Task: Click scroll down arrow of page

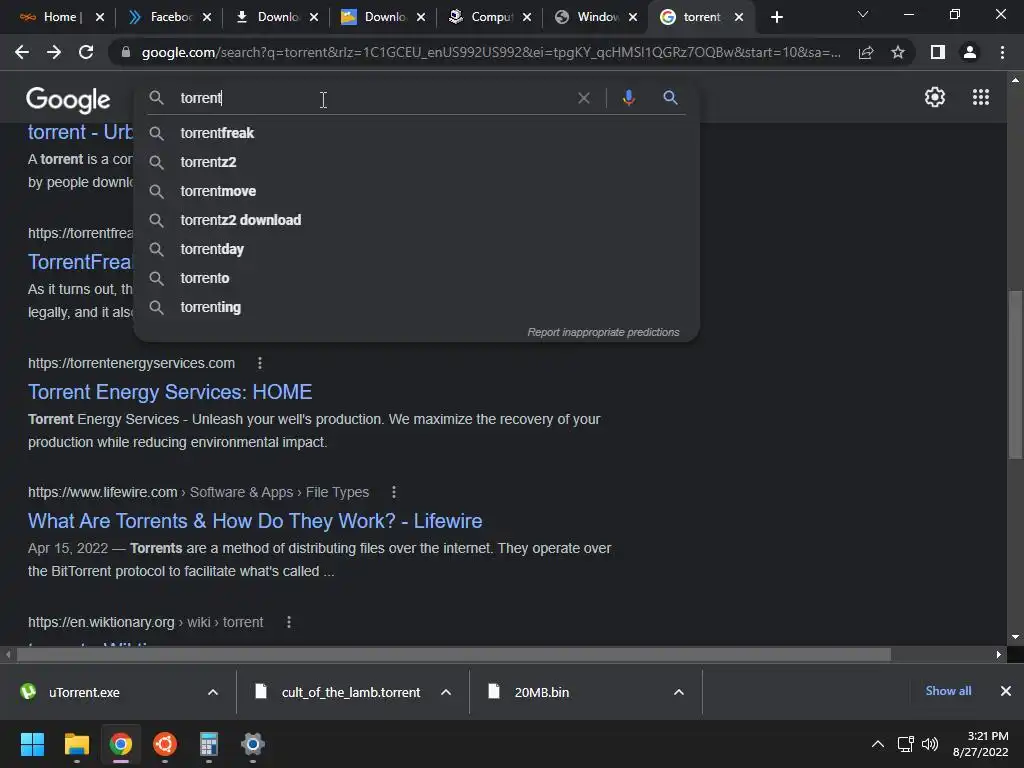Action: tap(1015, 637)
